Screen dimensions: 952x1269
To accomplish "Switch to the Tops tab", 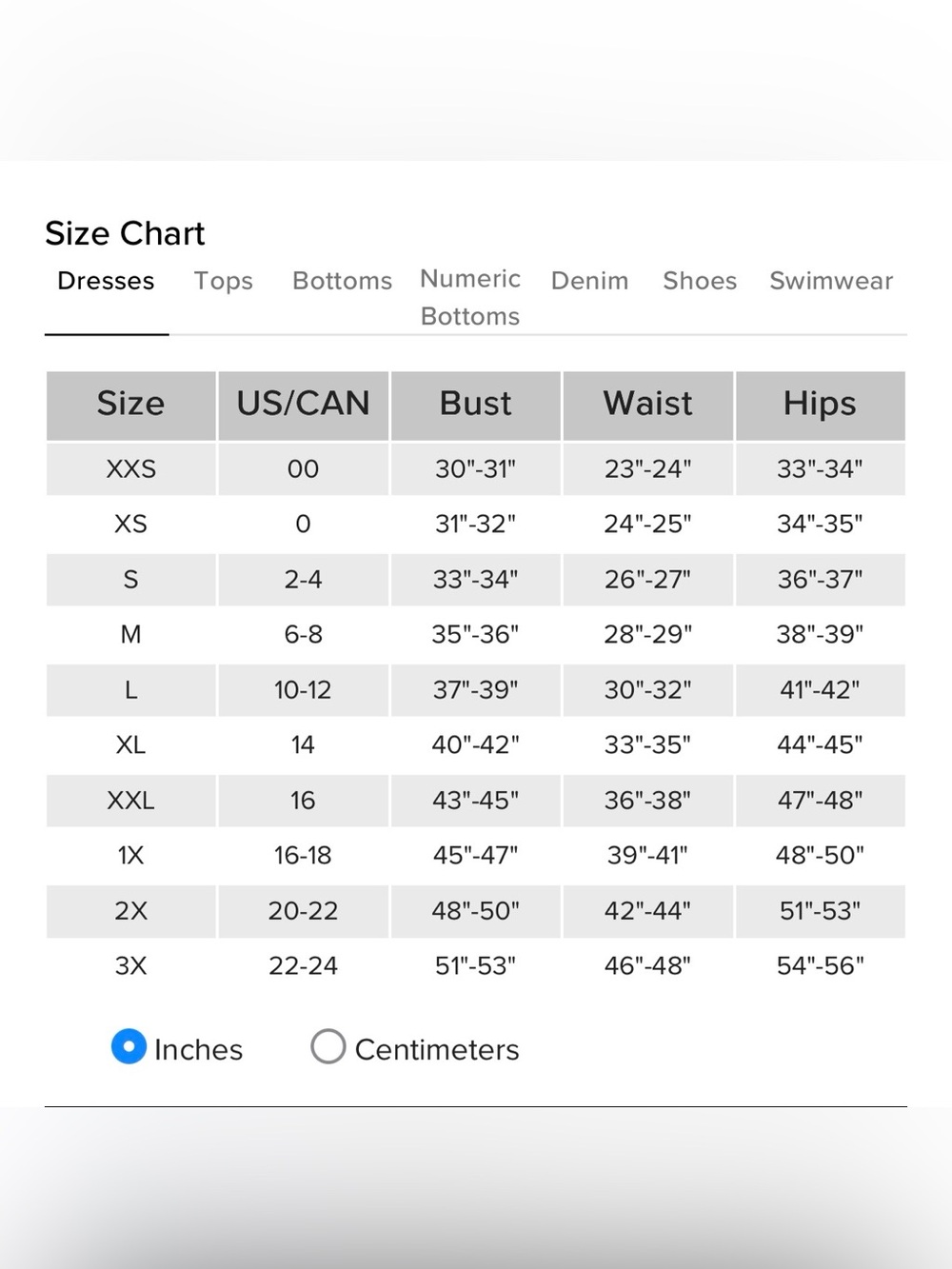I will click(224, 281).
